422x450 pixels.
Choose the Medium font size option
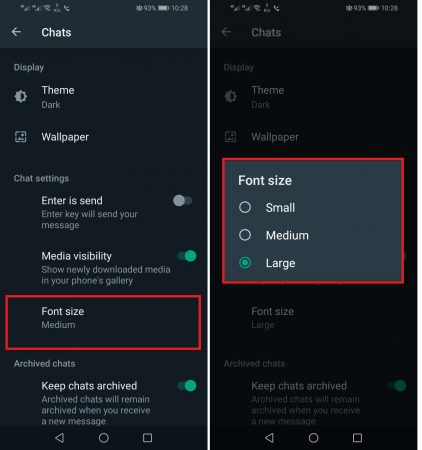pos(274,235)
